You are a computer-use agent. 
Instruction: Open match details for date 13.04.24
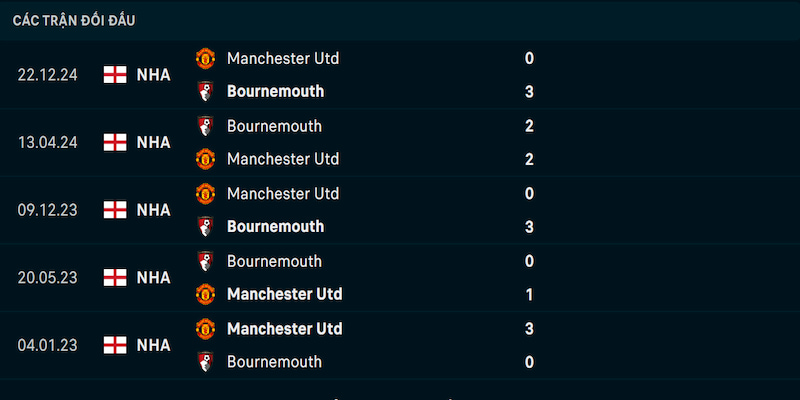(47, 142)
